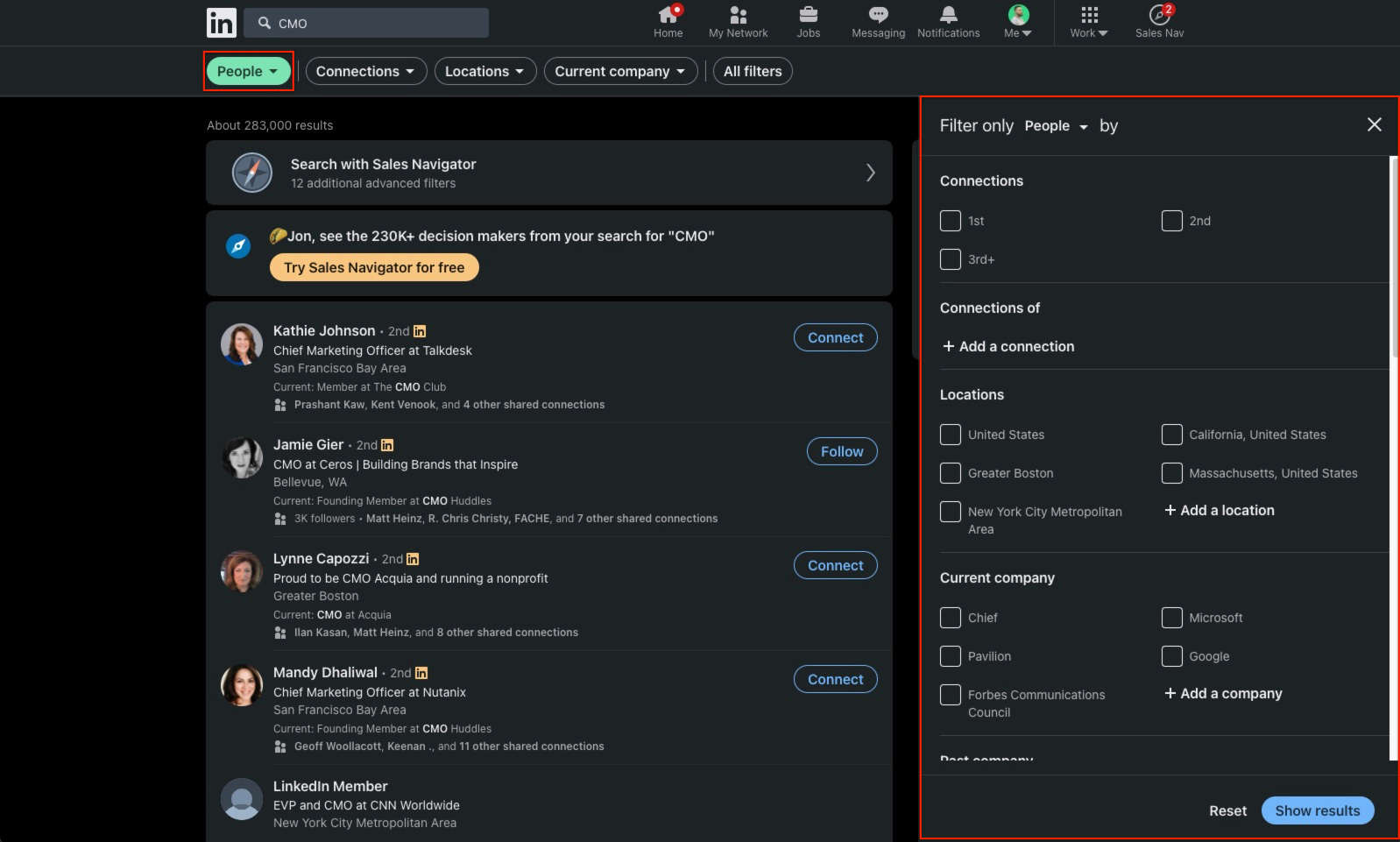Click the Sales Navigator compass icon
Viewport: 1400px width, 842px height.
coord(252,173)
